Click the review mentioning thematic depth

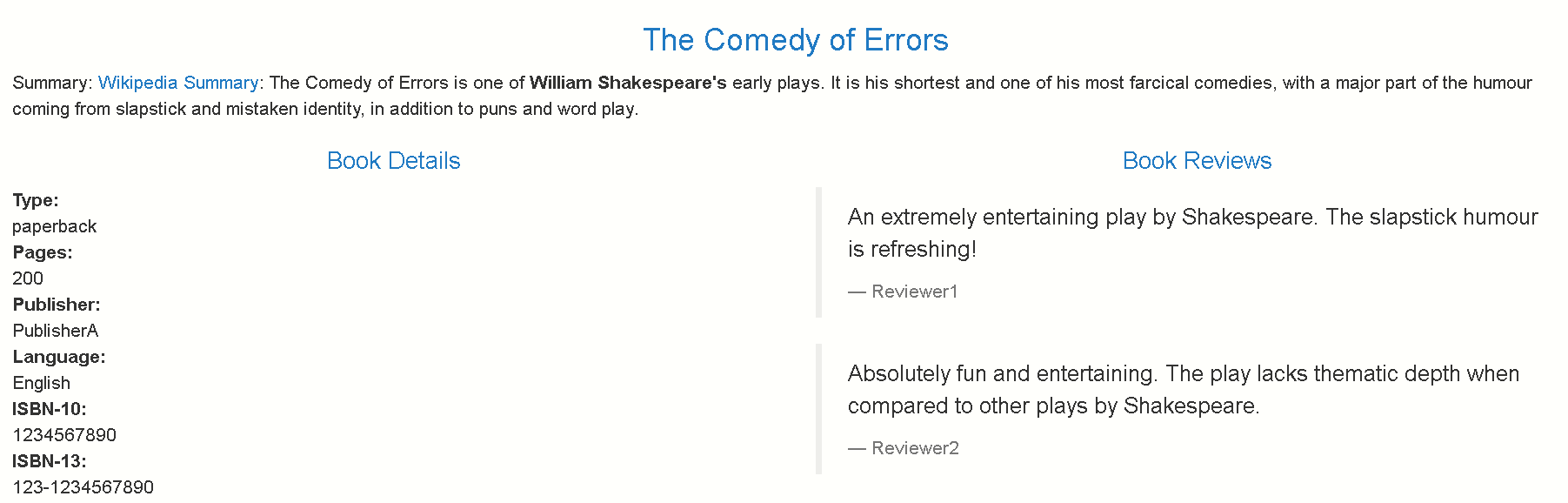pyautogui.click(x=1184, y=390)
